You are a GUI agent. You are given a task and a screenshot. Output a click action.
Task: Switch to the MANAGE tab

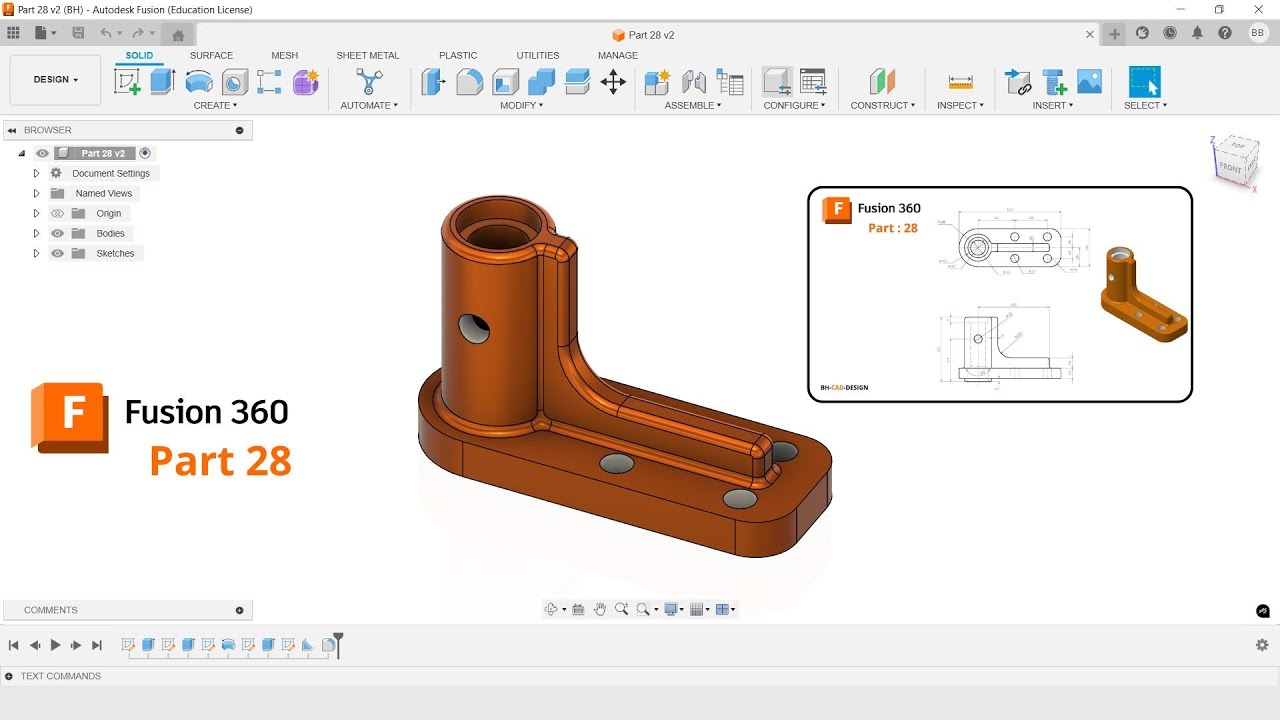tap(618, 55)
